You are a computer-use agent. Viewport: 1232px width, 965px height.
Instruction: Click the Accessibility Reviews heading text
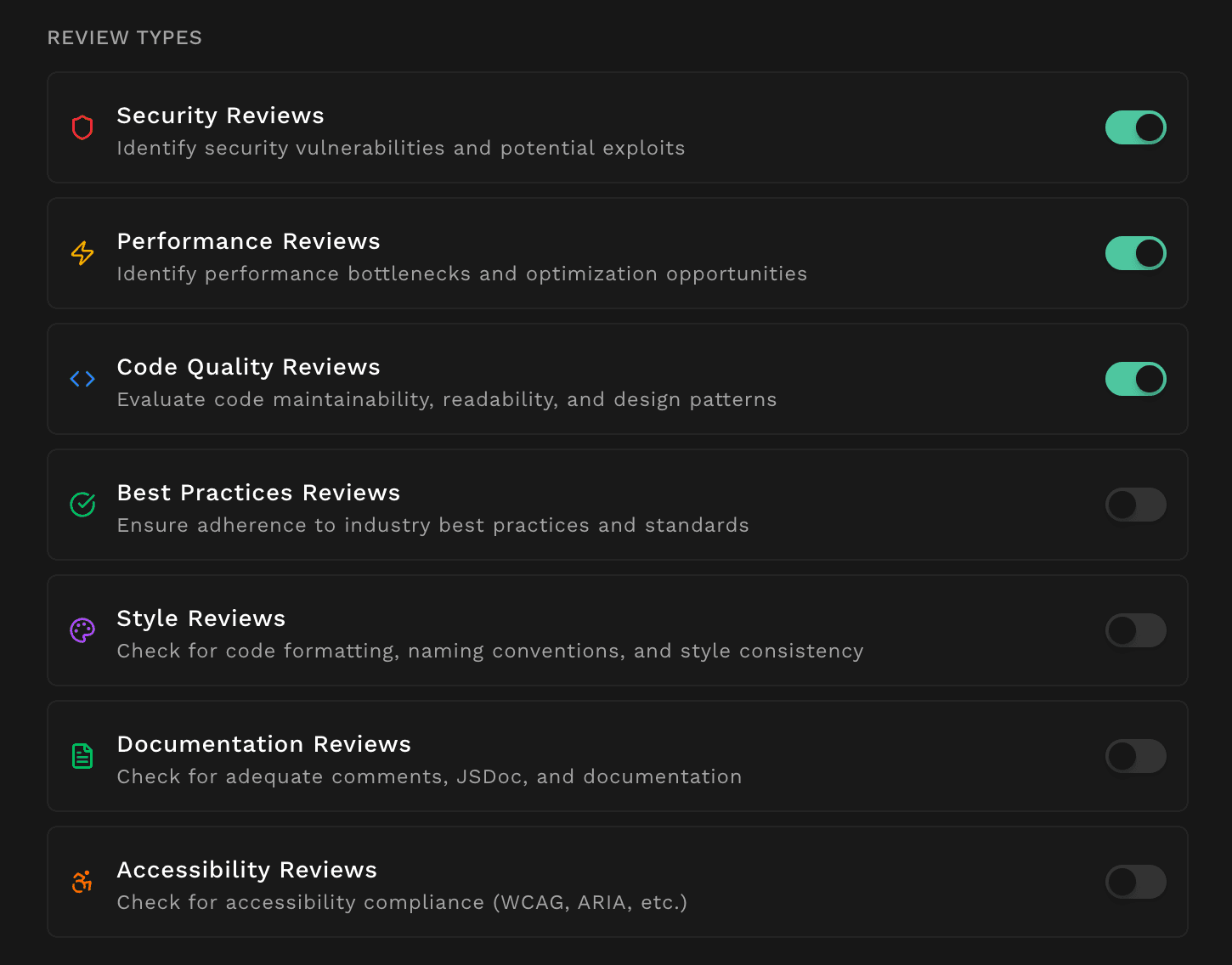point(246,870)
